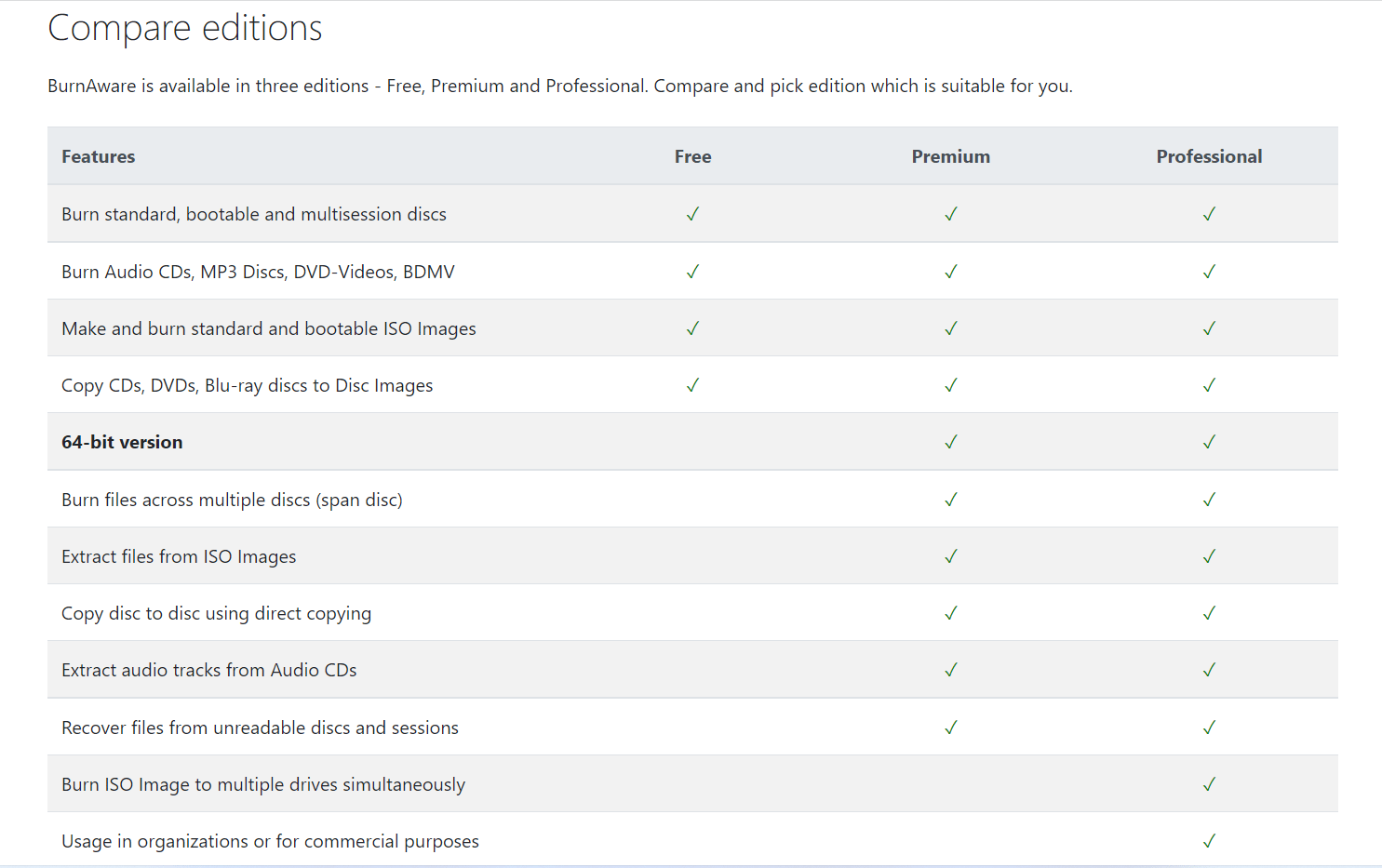Click 'Burn standard, bootable and multisession discs' text
The width and height of the screenshot is (1382, 868).
point(254,214)
